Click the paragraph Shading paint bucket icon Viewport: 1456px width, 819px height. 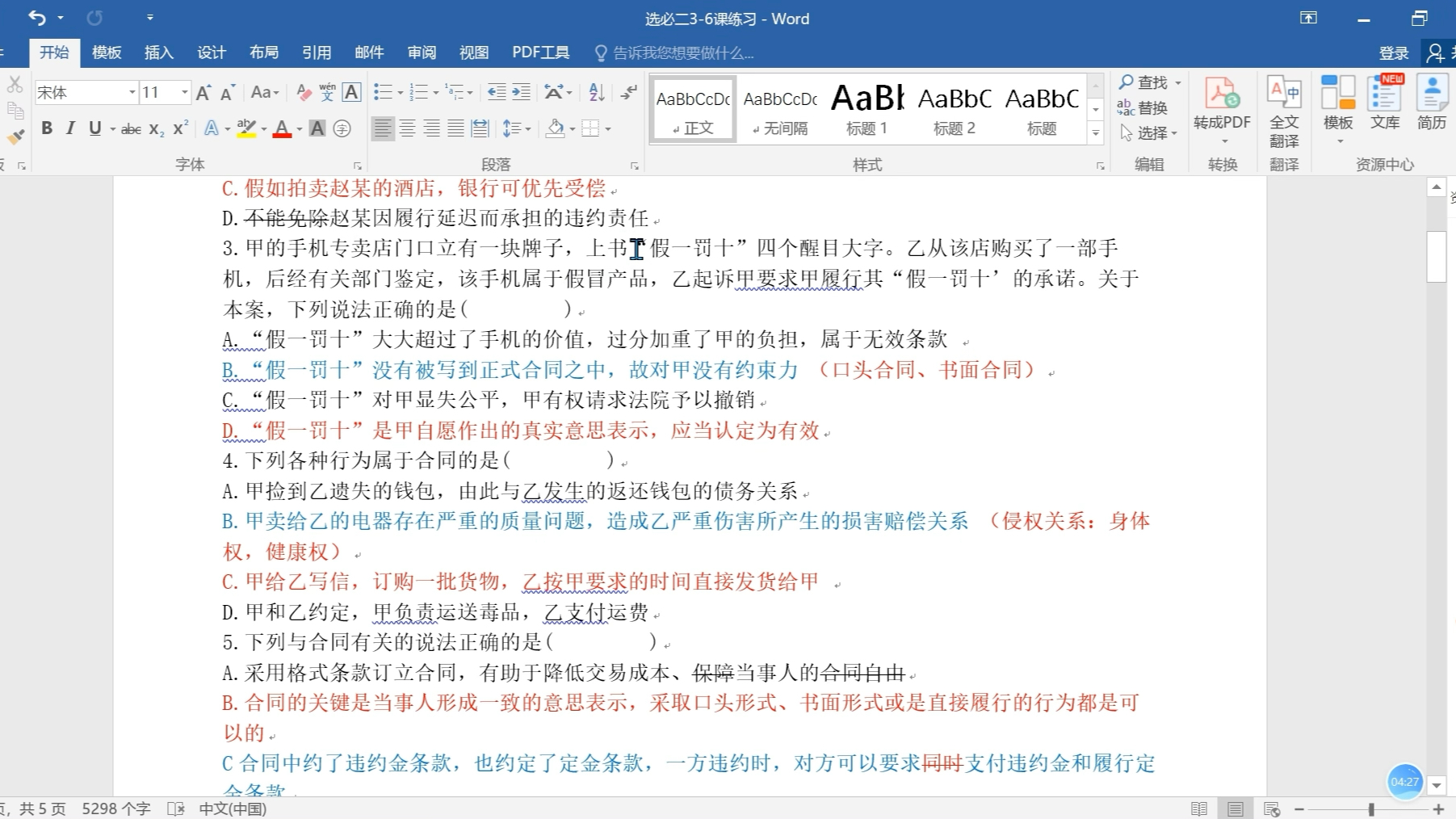(x=555, y=128)
